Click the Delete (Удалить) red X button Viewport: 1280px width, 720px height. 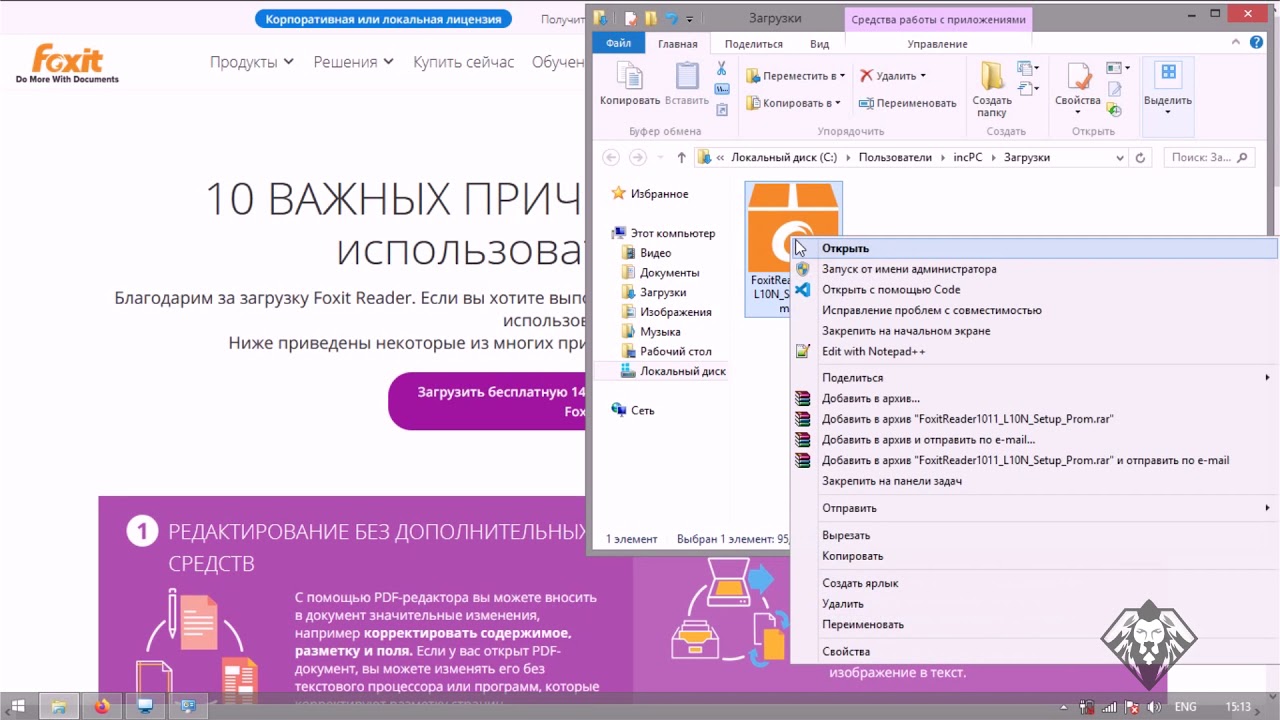(866, 76)
